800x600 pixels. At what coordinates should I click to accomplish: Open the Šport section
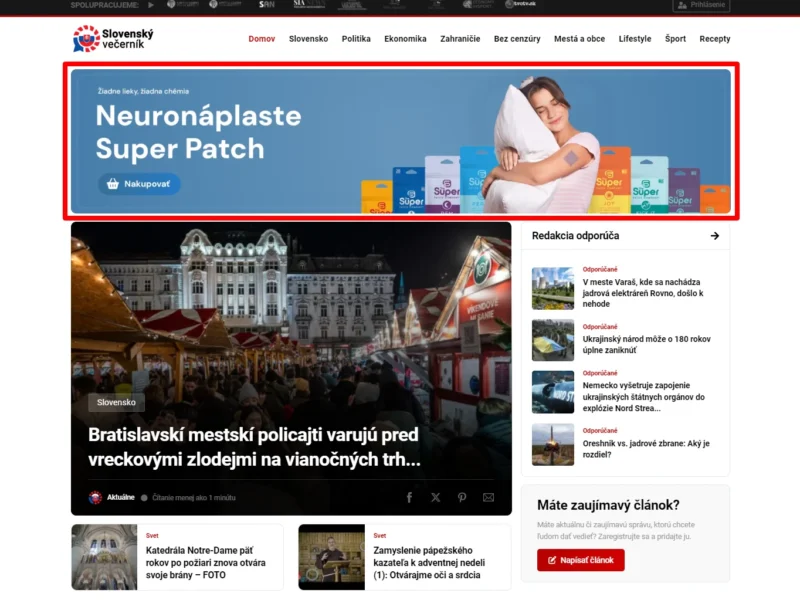click(675, 38)
